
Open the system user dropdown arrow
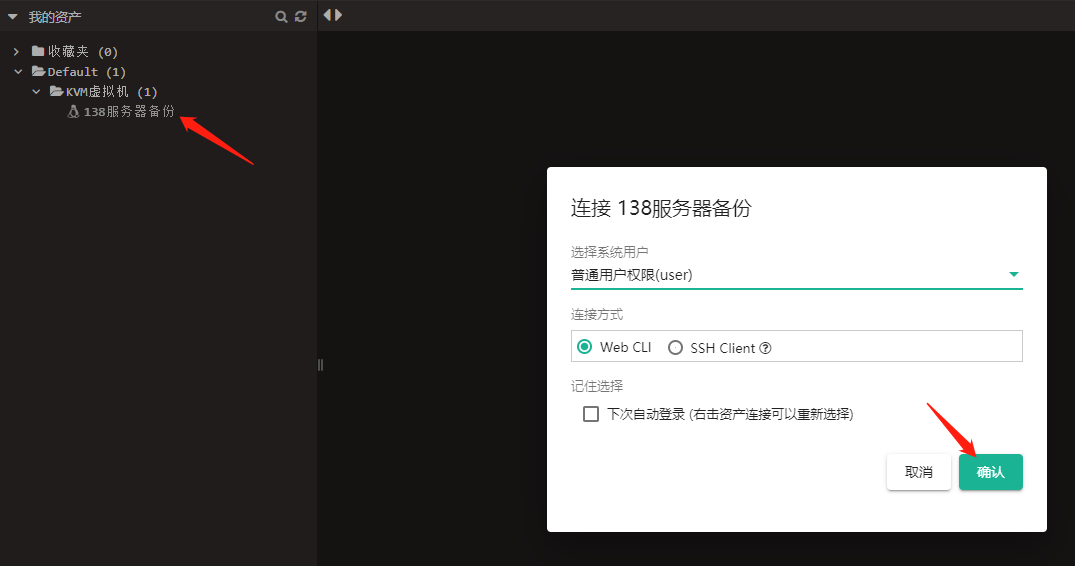[x=1013, y=274]
